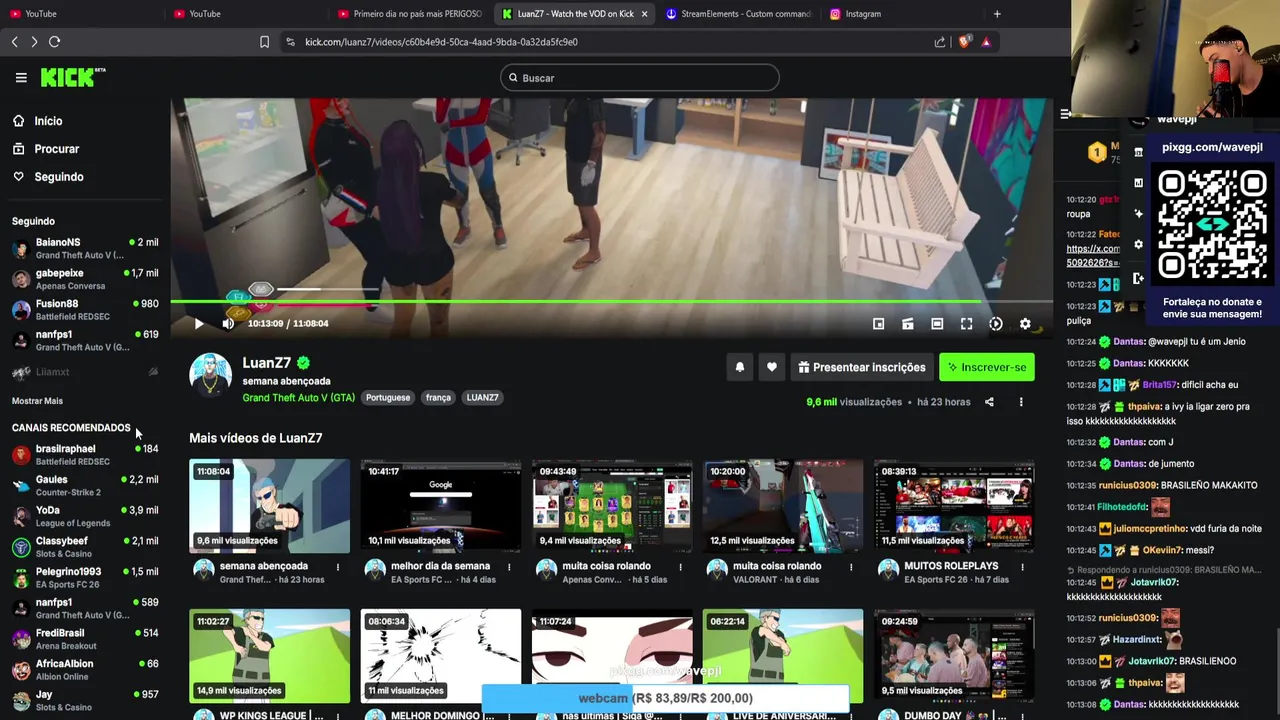1280x720 pixels.
Task: Click the Brave Rewards triangle icon
Action: click(x=986, y=42)
